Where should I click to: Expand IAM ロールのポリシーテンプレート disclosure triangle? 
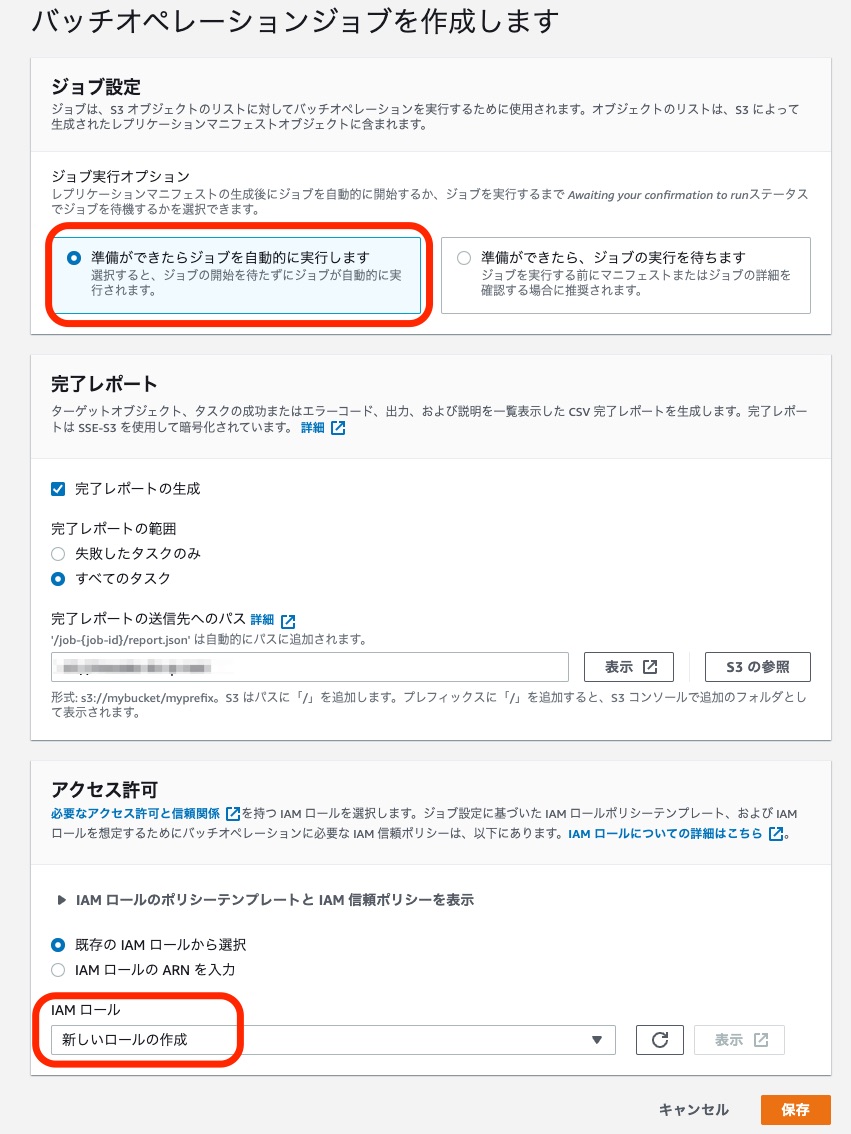pyautogui.click(x=61, y=900)
